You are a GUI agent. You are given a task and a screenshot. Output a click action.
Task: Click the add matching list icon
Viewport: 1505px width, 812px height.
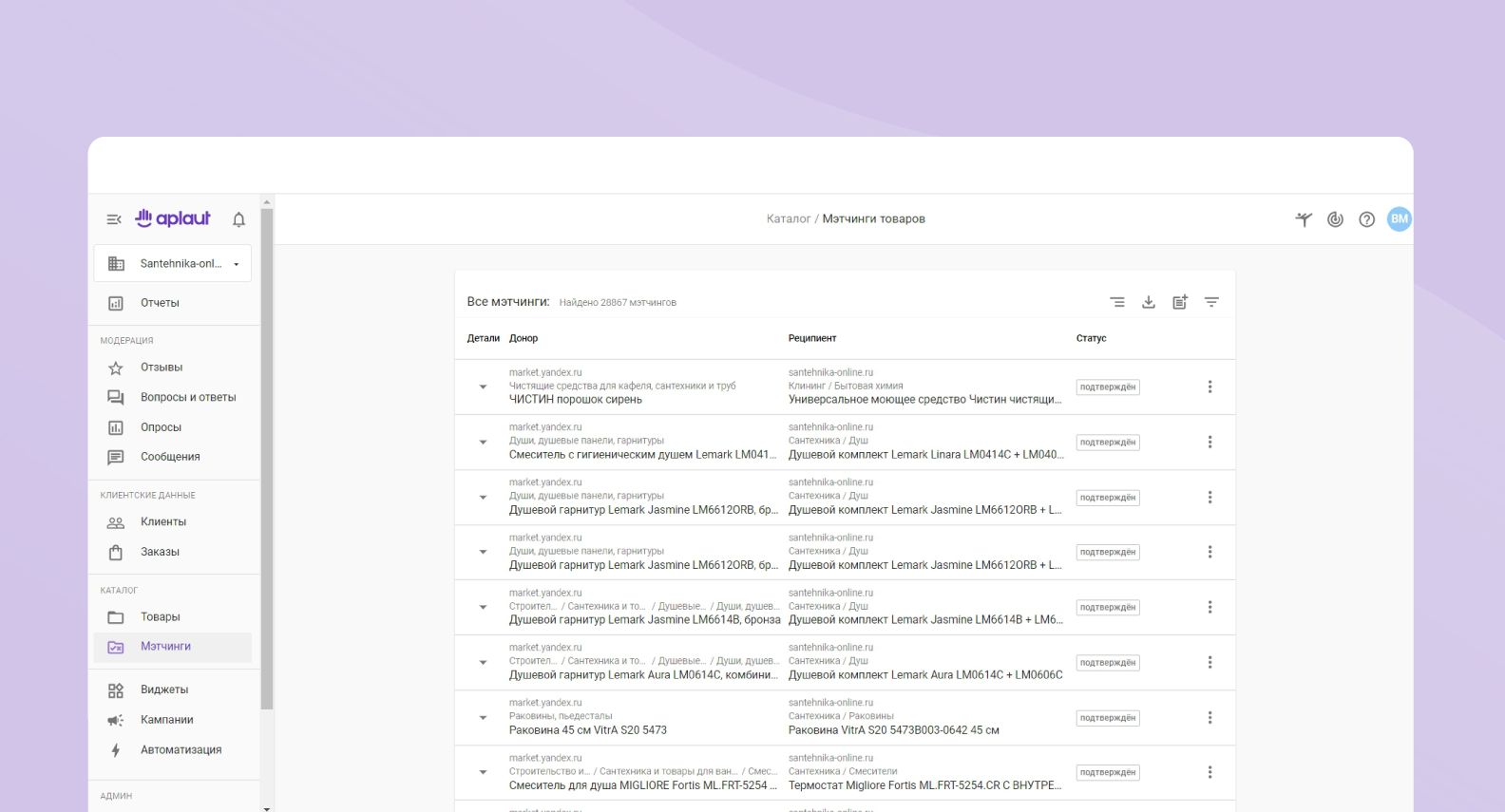point(1179,302)
